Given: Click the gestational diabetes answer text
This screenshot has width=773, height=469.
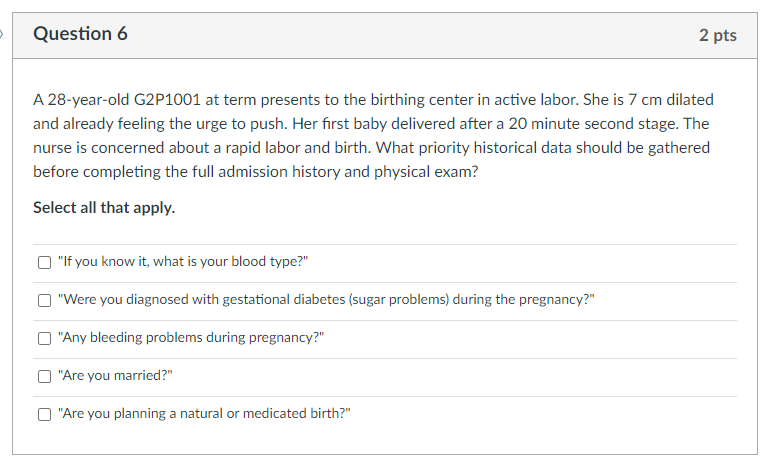Looking at the screenshot, I should click(x=327, y=300).
